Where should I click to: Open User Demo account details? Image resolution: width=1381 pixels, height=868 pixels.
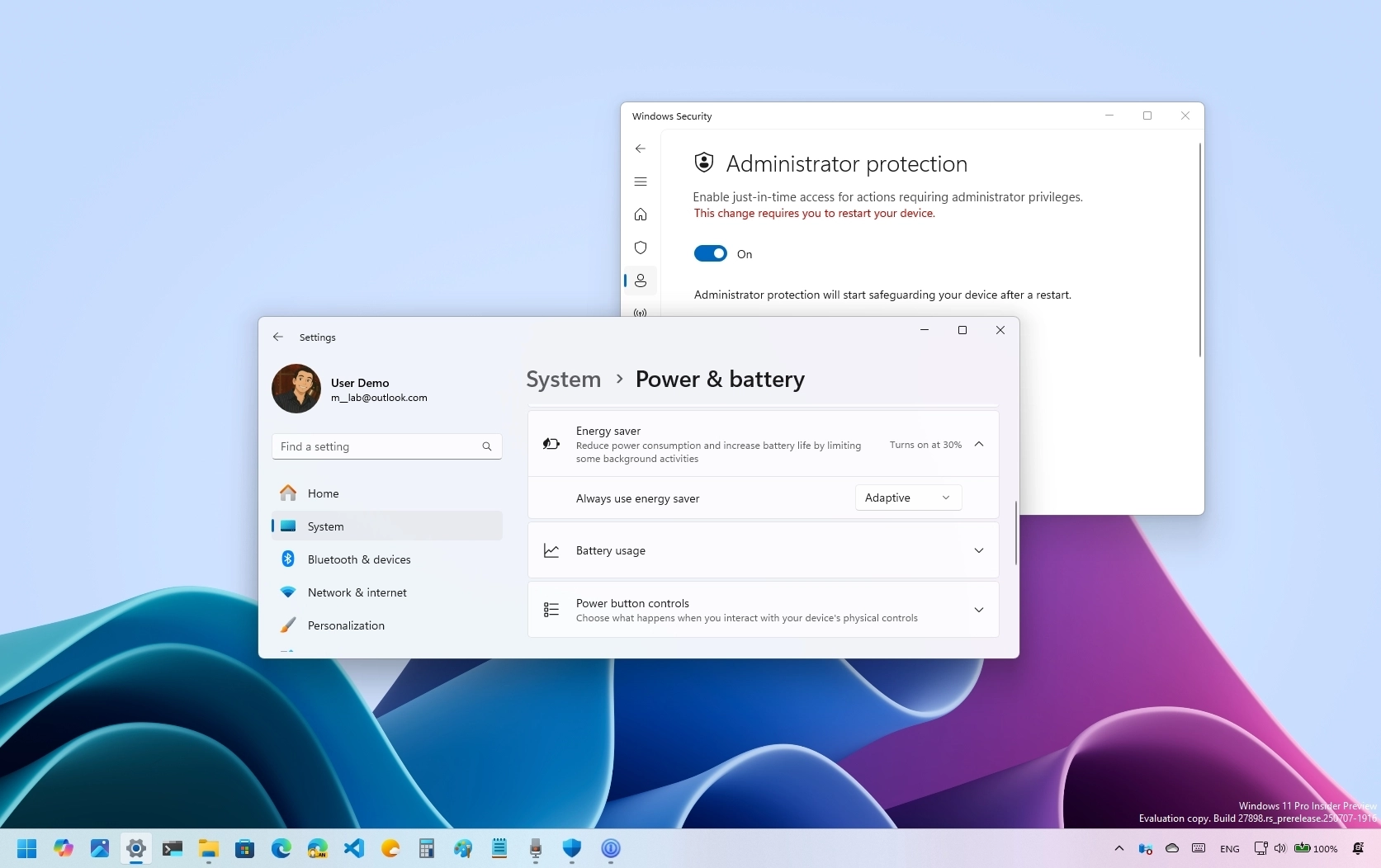pyautogui.click(x=379, y=389)
